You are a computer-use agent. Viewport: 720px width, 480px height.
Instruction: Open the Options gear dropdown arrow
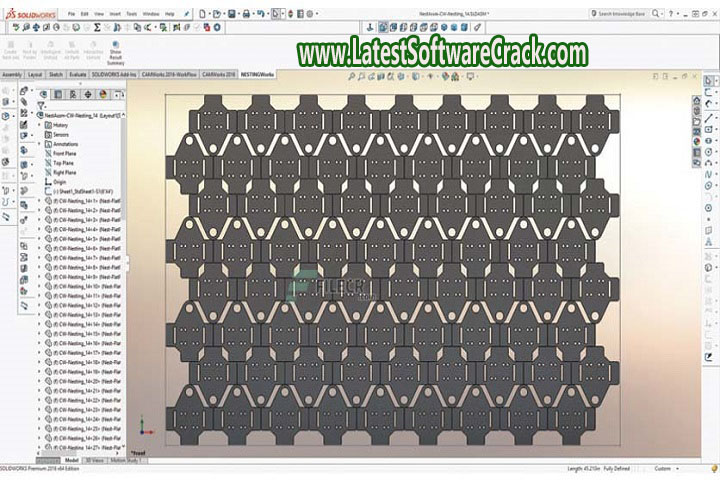pos(317,14)
